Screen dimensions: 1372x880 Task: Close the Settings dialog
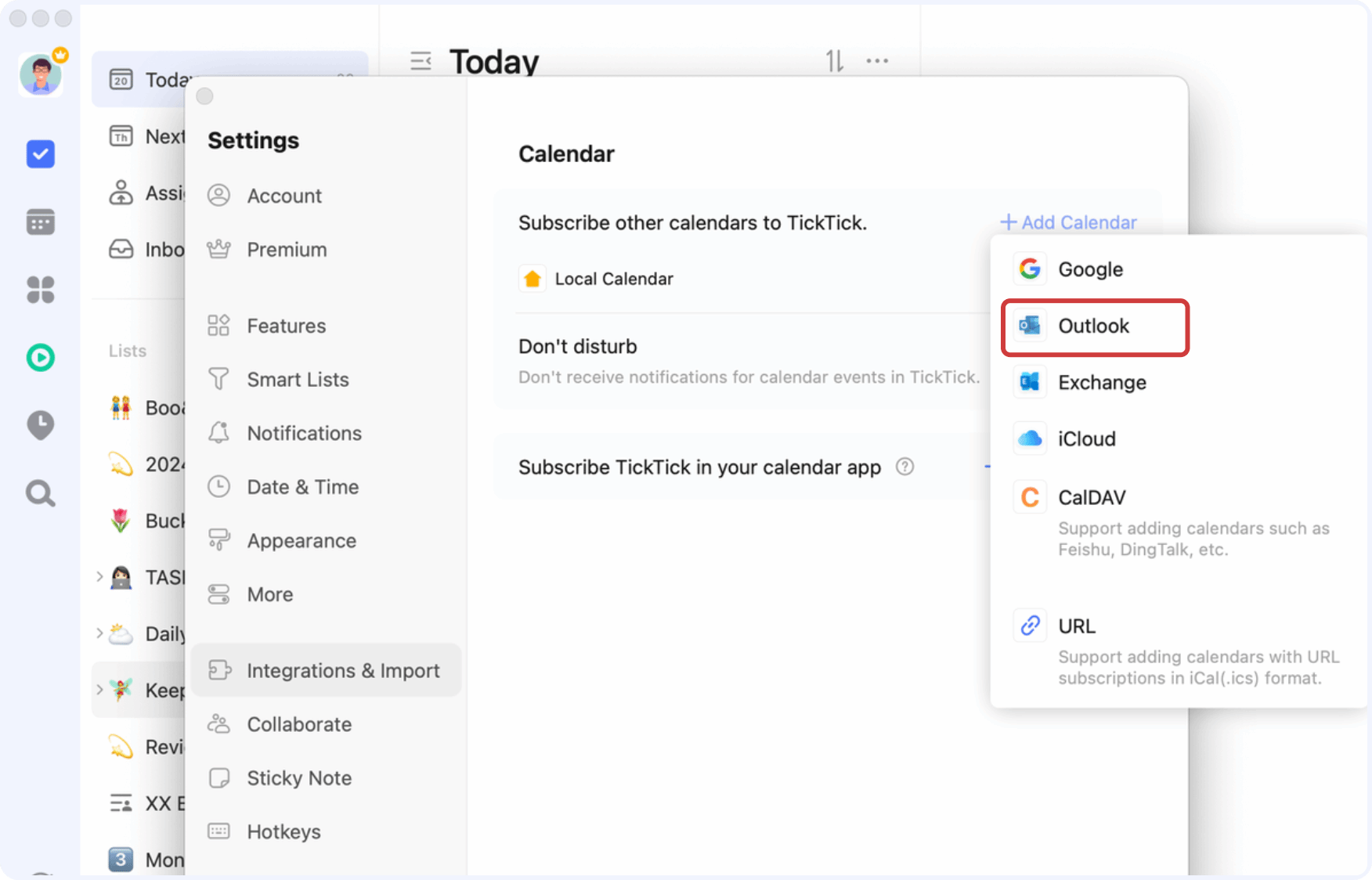(x=205, y=96)
